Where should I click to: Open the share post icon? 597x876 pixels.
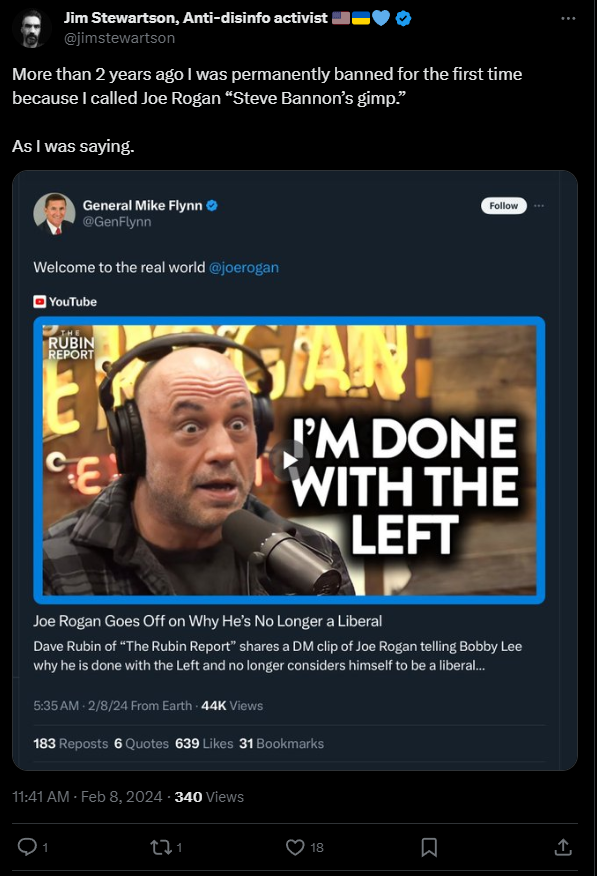point(563,848)
